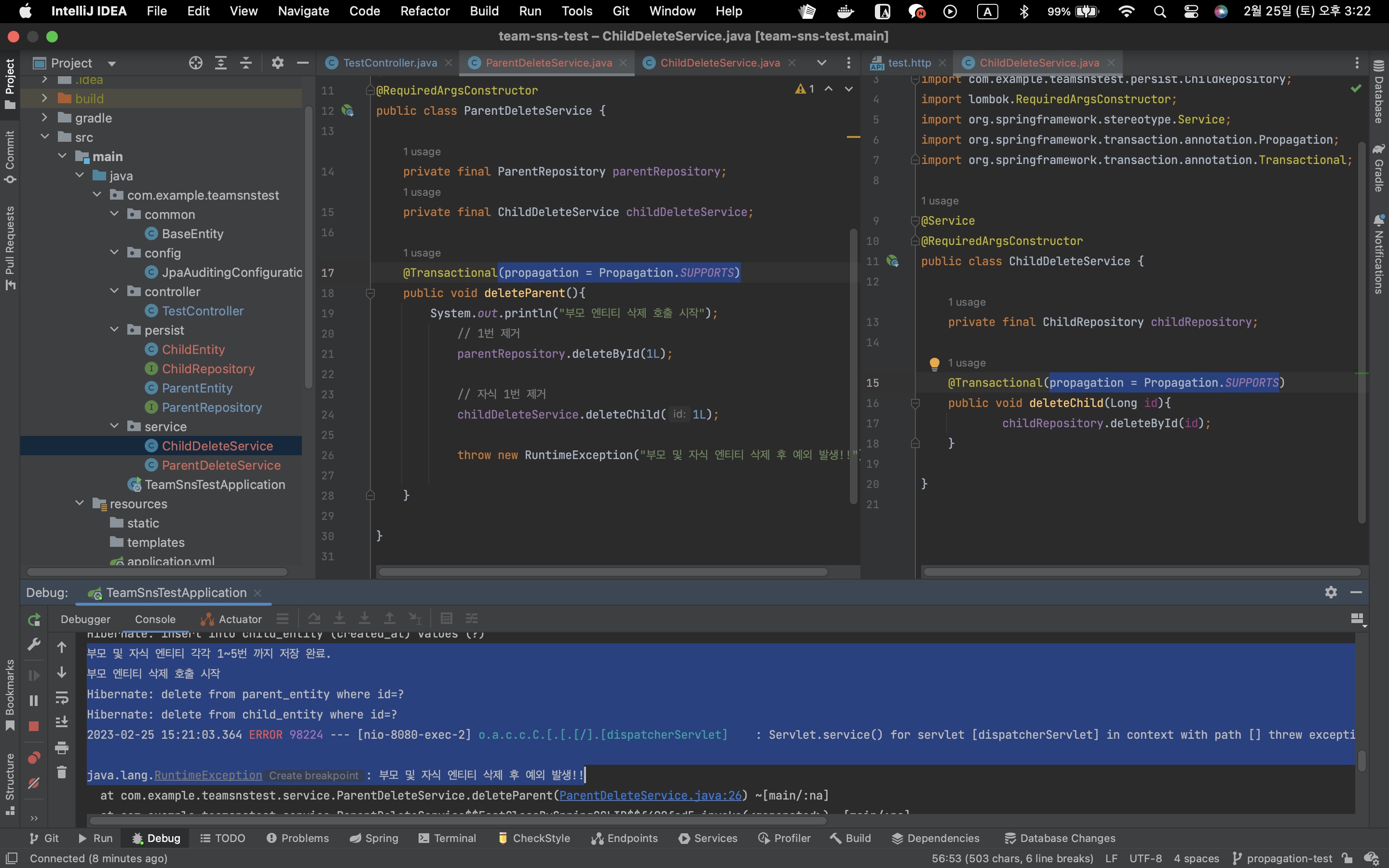Stop the debug session with the red square
This screenshot has height=868, width=1389.
(x=34, y=726)
